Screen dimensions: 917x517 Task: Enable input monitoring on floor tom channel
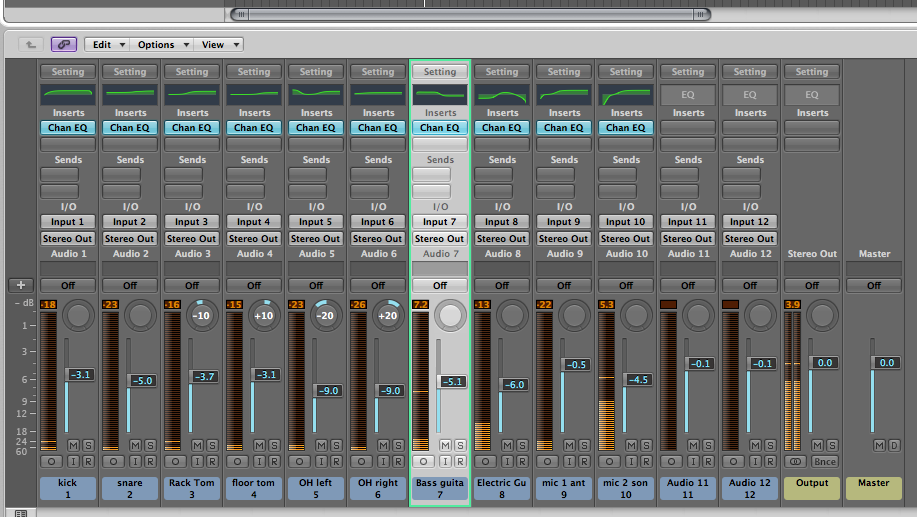(259, 461)
